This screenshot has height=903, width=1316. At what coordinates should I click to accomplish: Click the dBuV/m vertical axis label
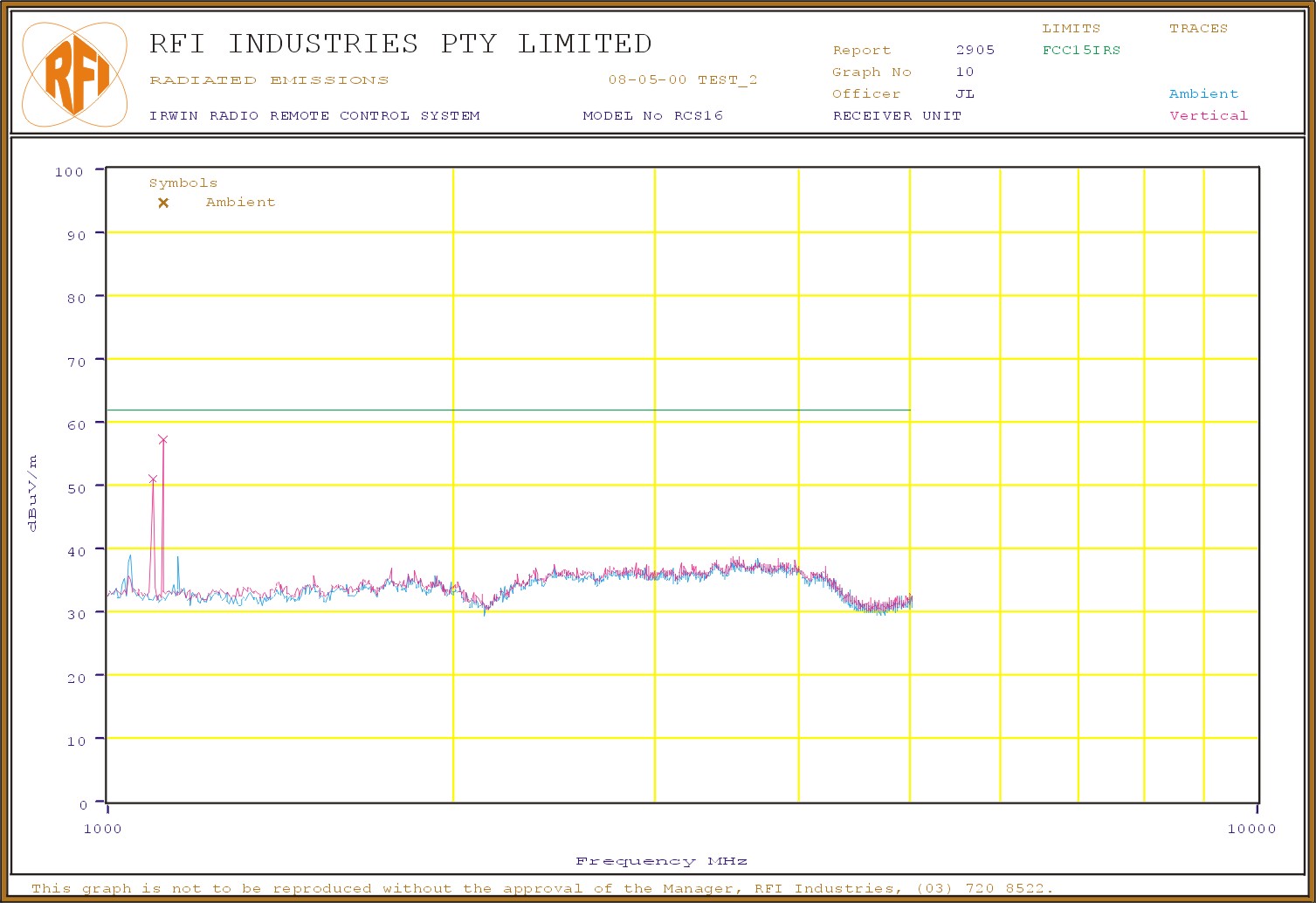click(33, 493)
